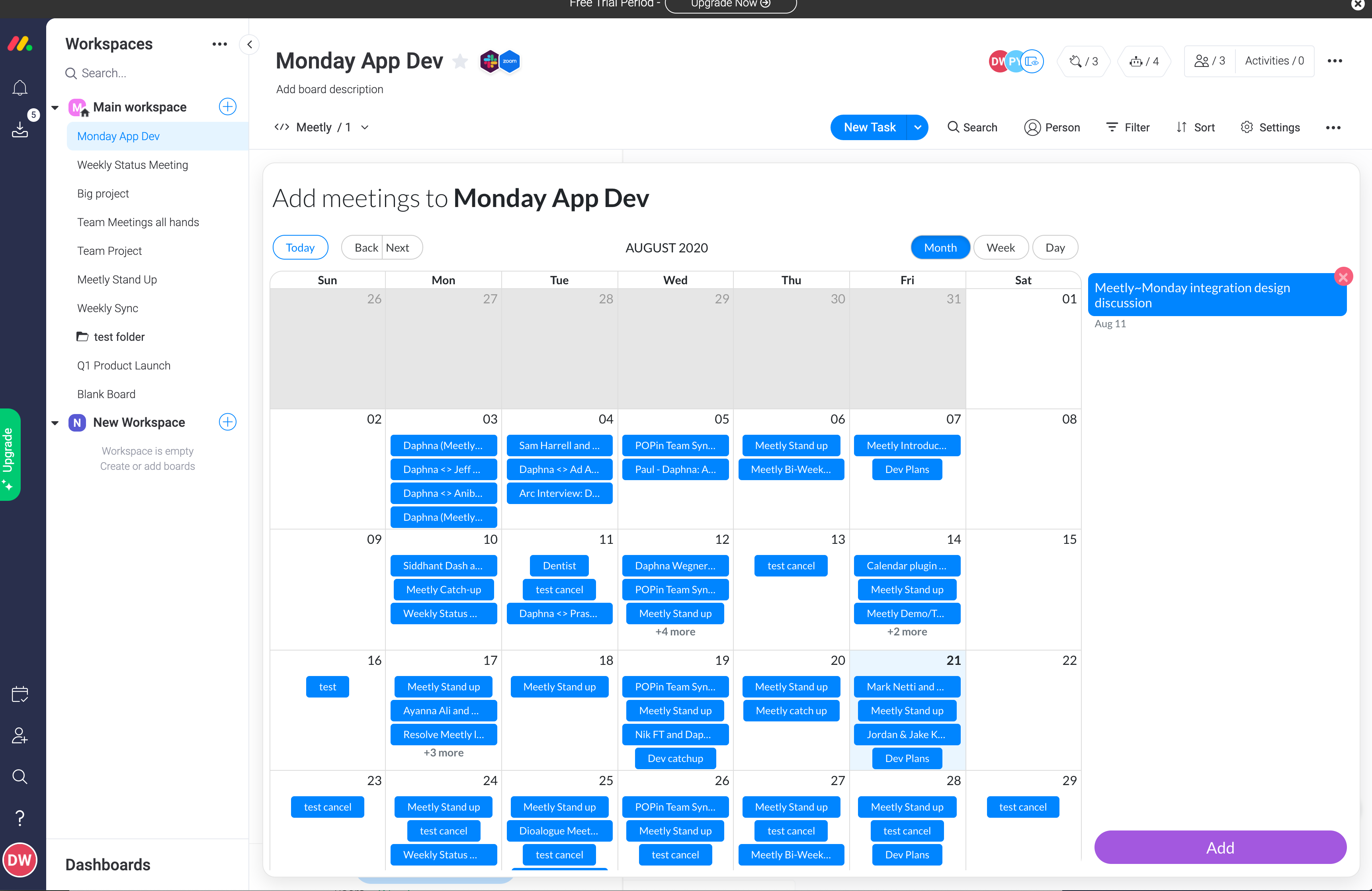Select the Monday App Dev board
The image size is (1372, 891).
point(118,136)
